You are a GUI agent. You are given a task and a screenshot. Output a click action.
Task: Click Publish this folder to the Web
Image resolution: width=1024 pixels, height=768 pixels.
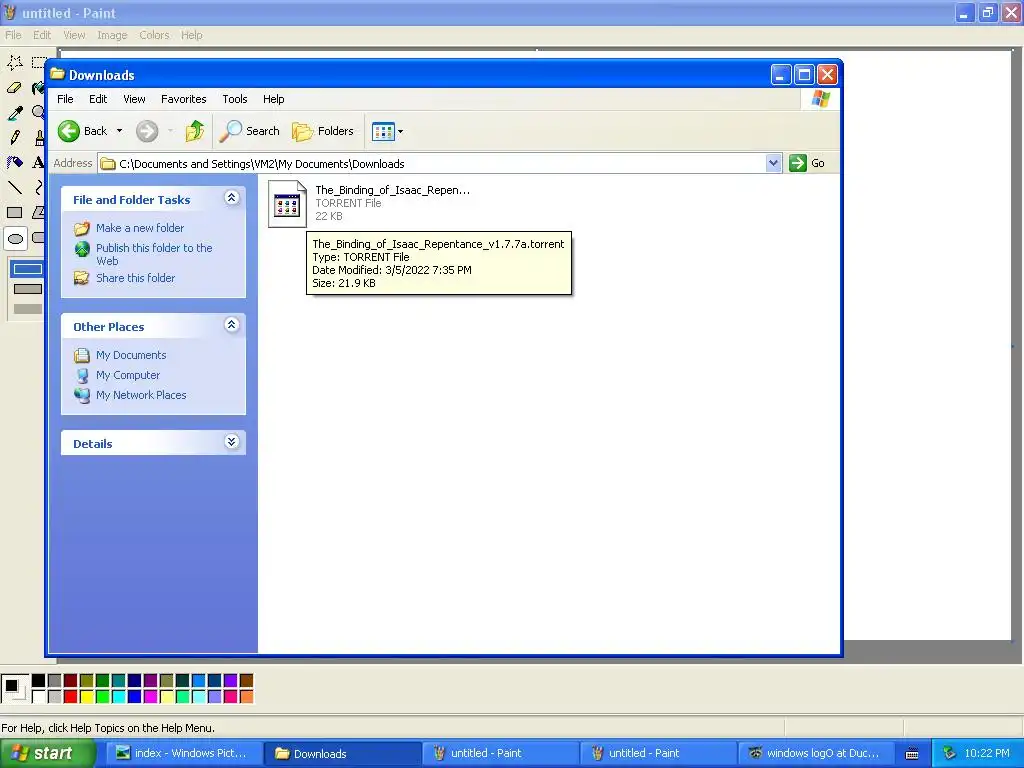(154, 255)
